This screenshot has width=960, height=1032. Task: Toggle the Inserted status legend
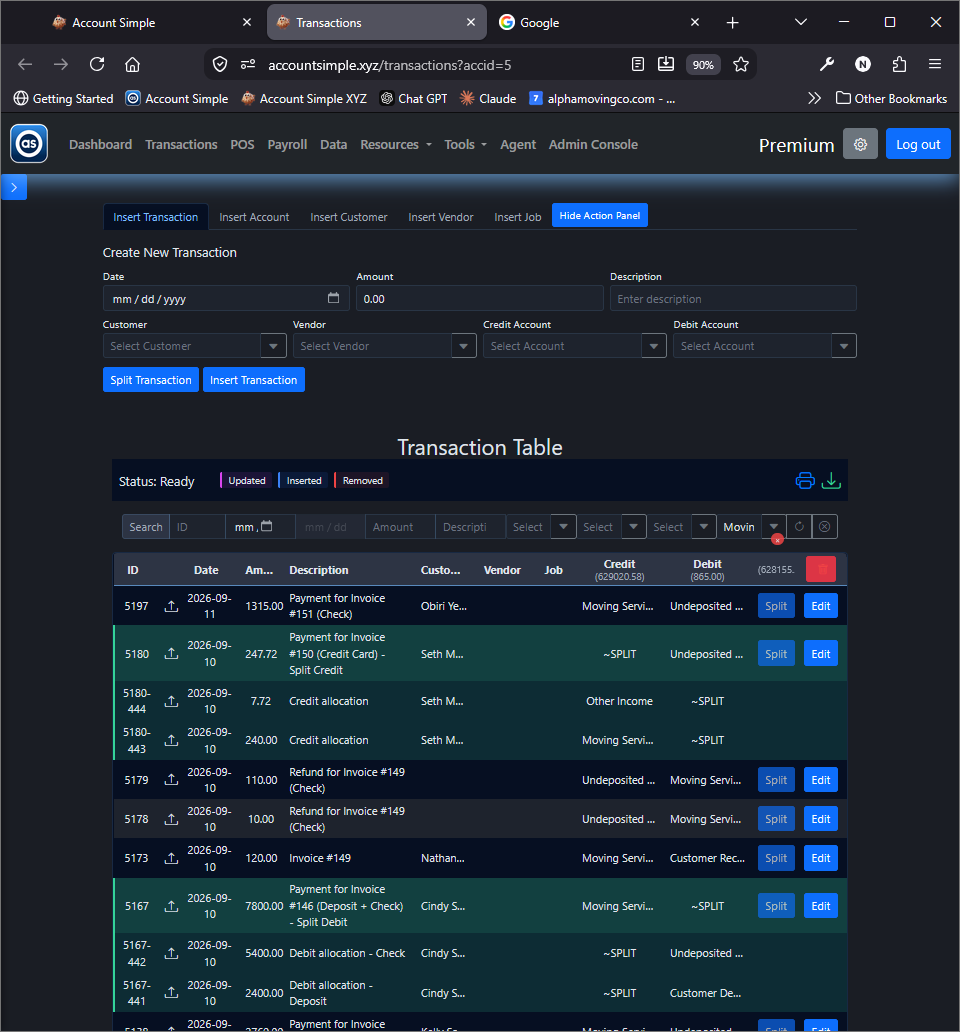click(302, 480)
